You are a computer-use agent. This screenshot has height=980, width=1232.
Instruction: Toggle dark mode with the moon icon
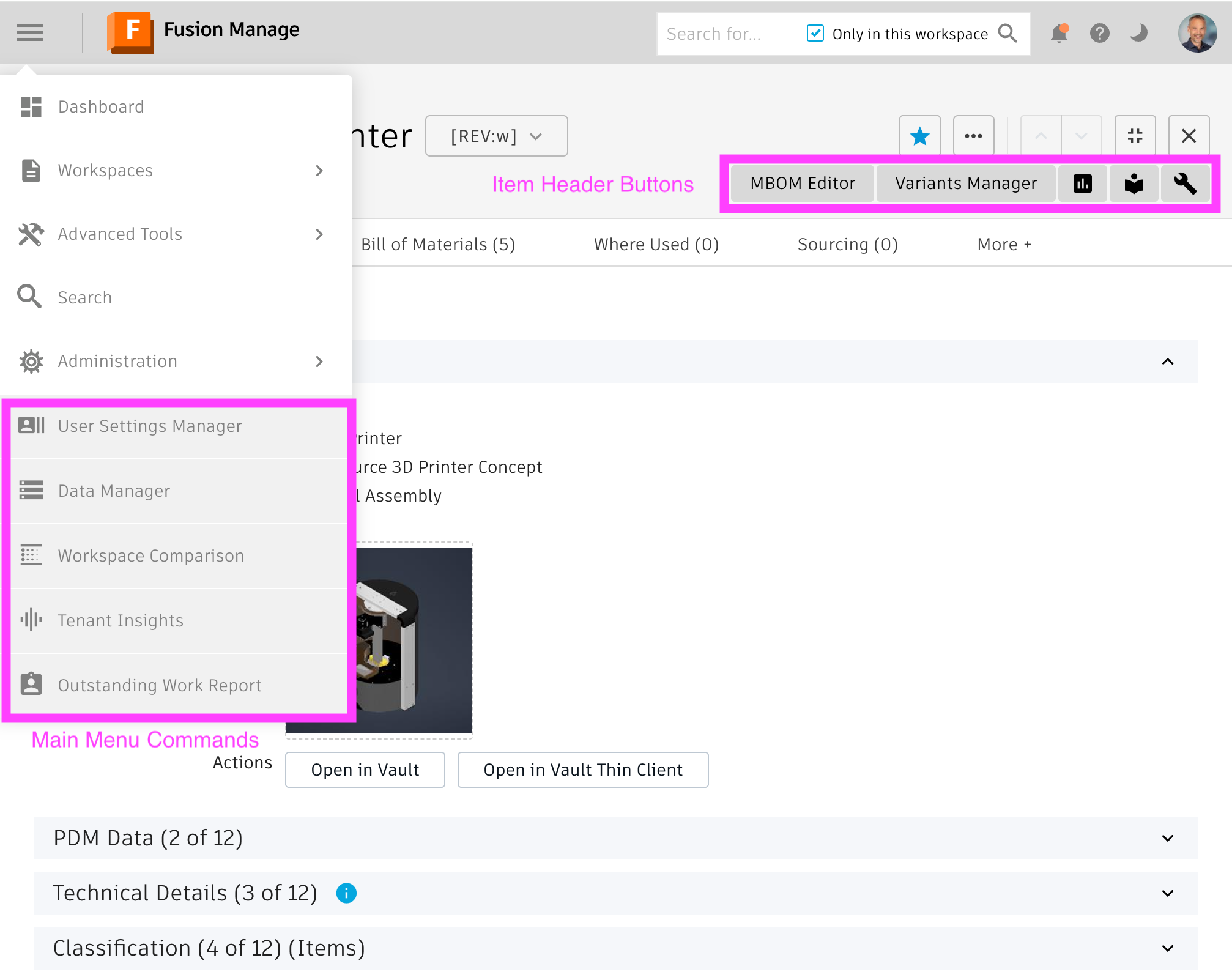click(1138, 33)
